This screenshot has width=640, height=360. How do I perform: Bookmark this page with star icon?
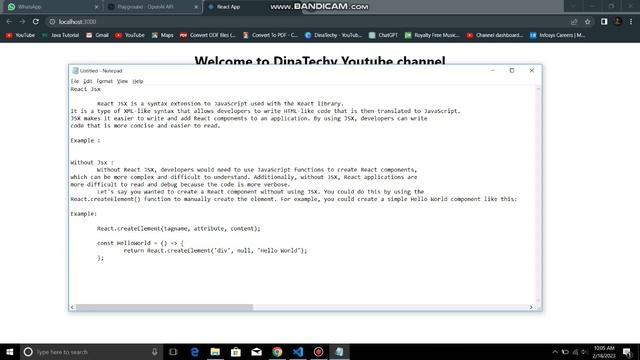tap(587, 22)
